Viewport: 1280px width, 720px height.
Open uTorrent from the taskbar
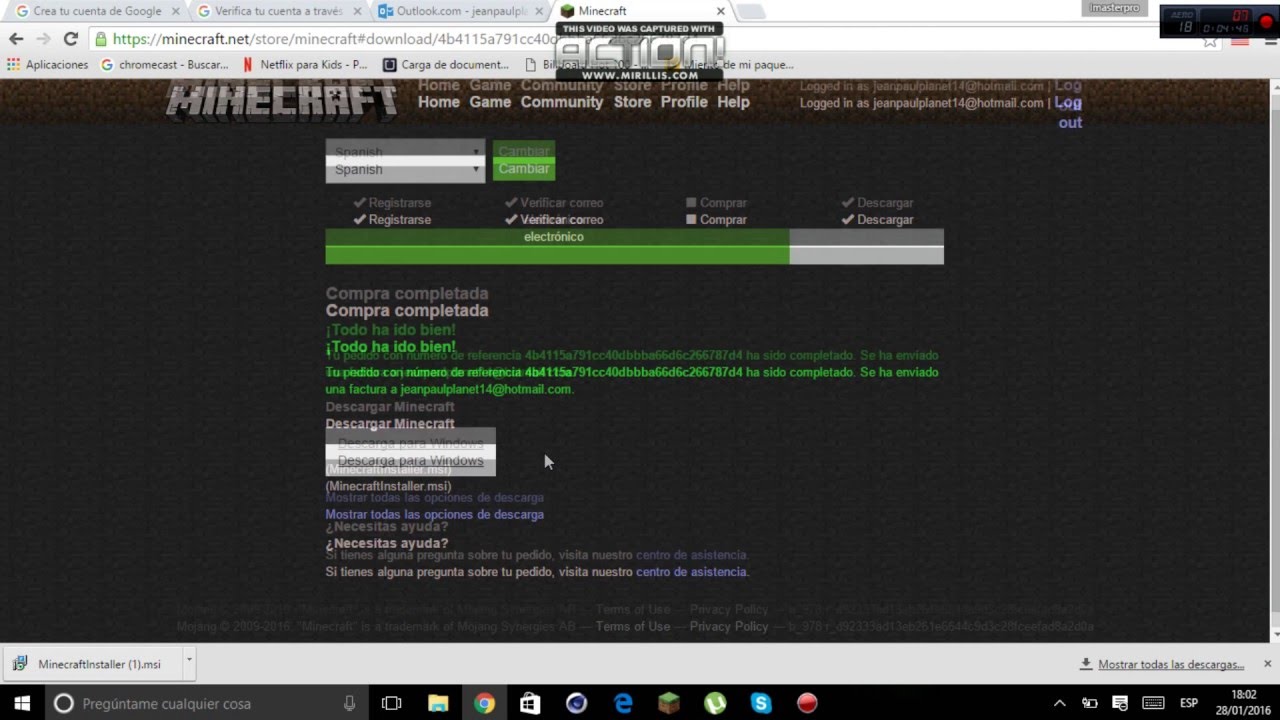click(715, 703)
